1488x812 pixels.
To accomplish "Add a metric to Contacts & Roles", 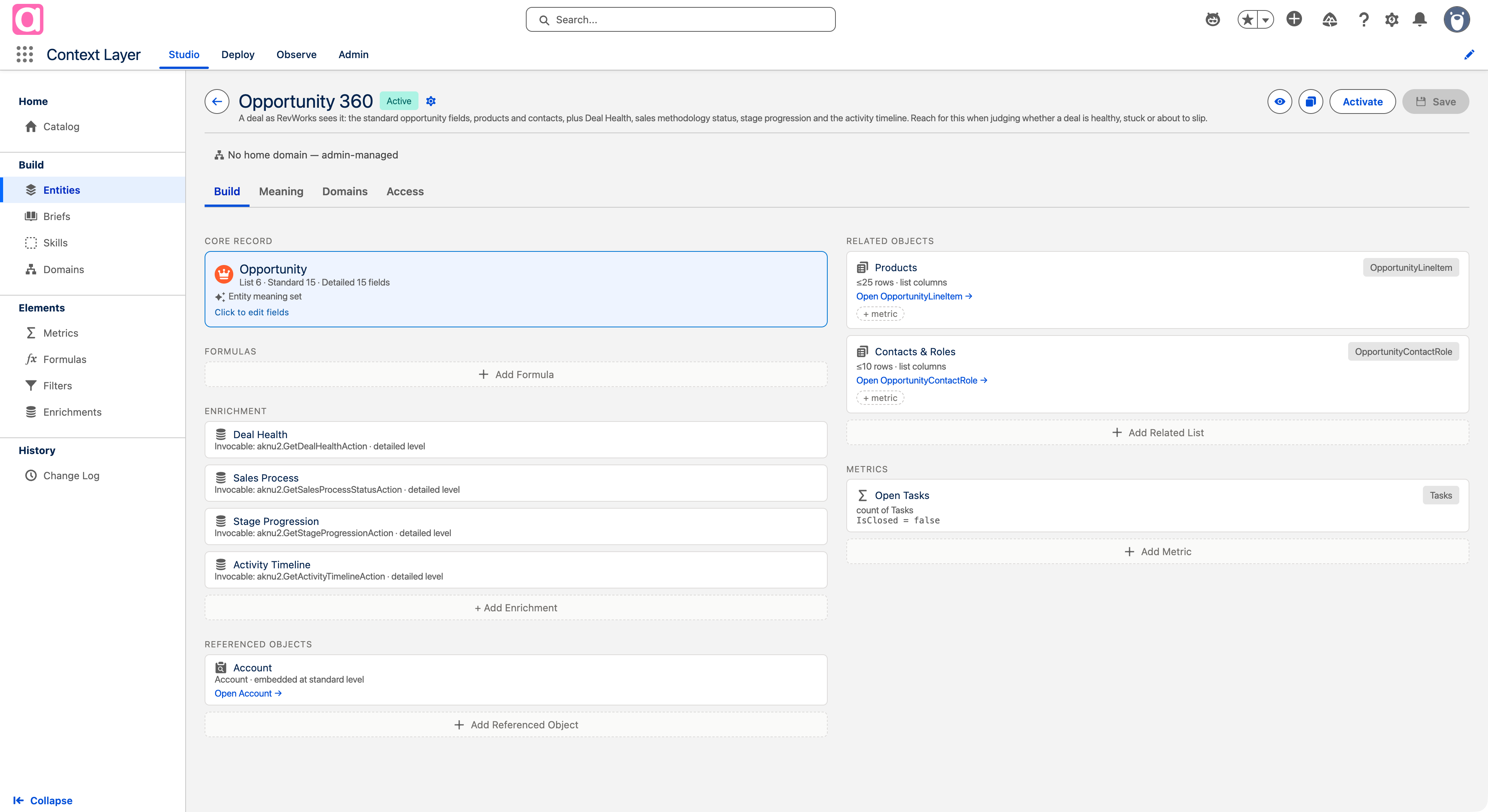I will click(880, 398).
